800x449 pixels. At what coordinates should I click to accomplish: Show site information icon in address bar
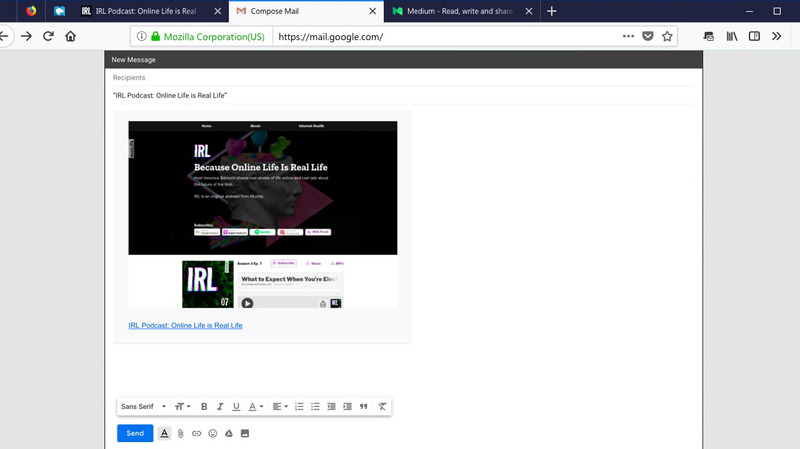pyautogui.click(x=142, y=36)
